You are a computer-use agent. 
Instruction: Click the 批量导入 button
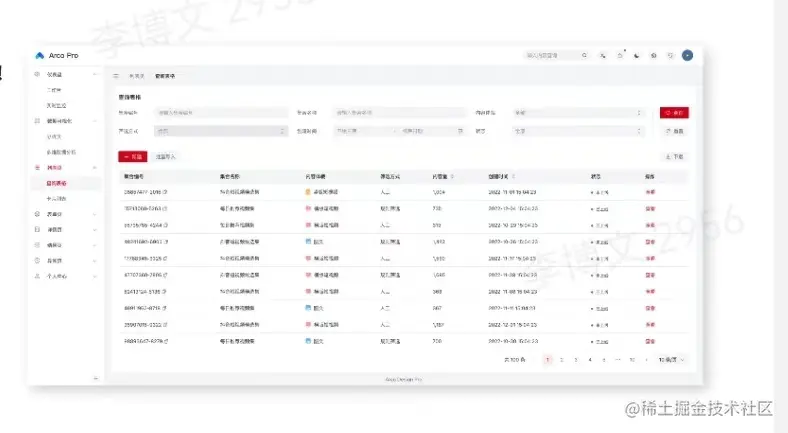[x=165, y=157]
